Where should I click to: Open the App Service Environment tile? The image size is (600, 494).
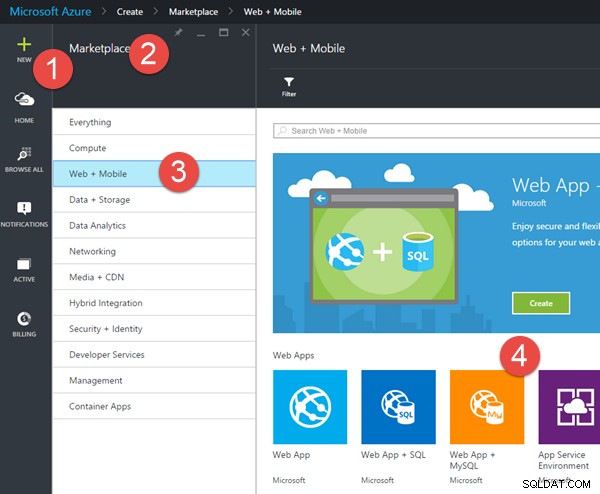[569, 407]
